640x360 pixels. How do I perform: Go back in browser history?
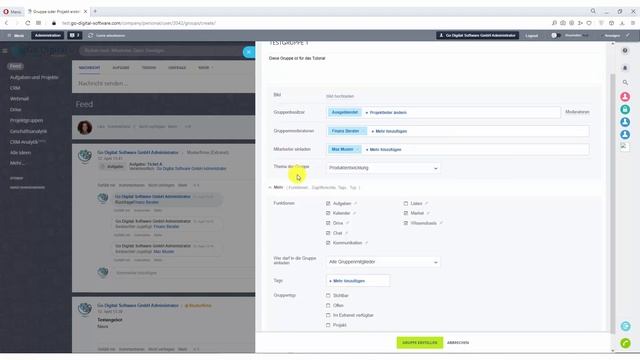[7, 23]
